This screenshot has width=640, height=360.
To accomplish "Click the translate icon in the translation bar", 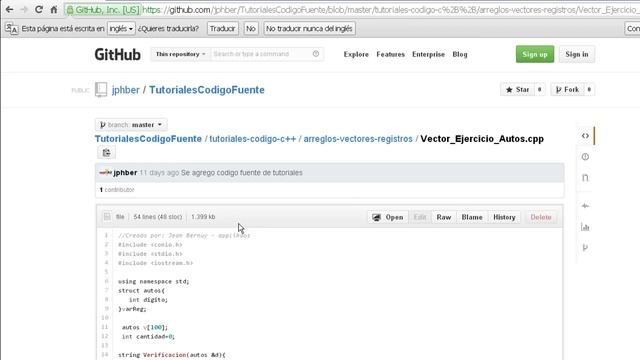I will [11, 29].
